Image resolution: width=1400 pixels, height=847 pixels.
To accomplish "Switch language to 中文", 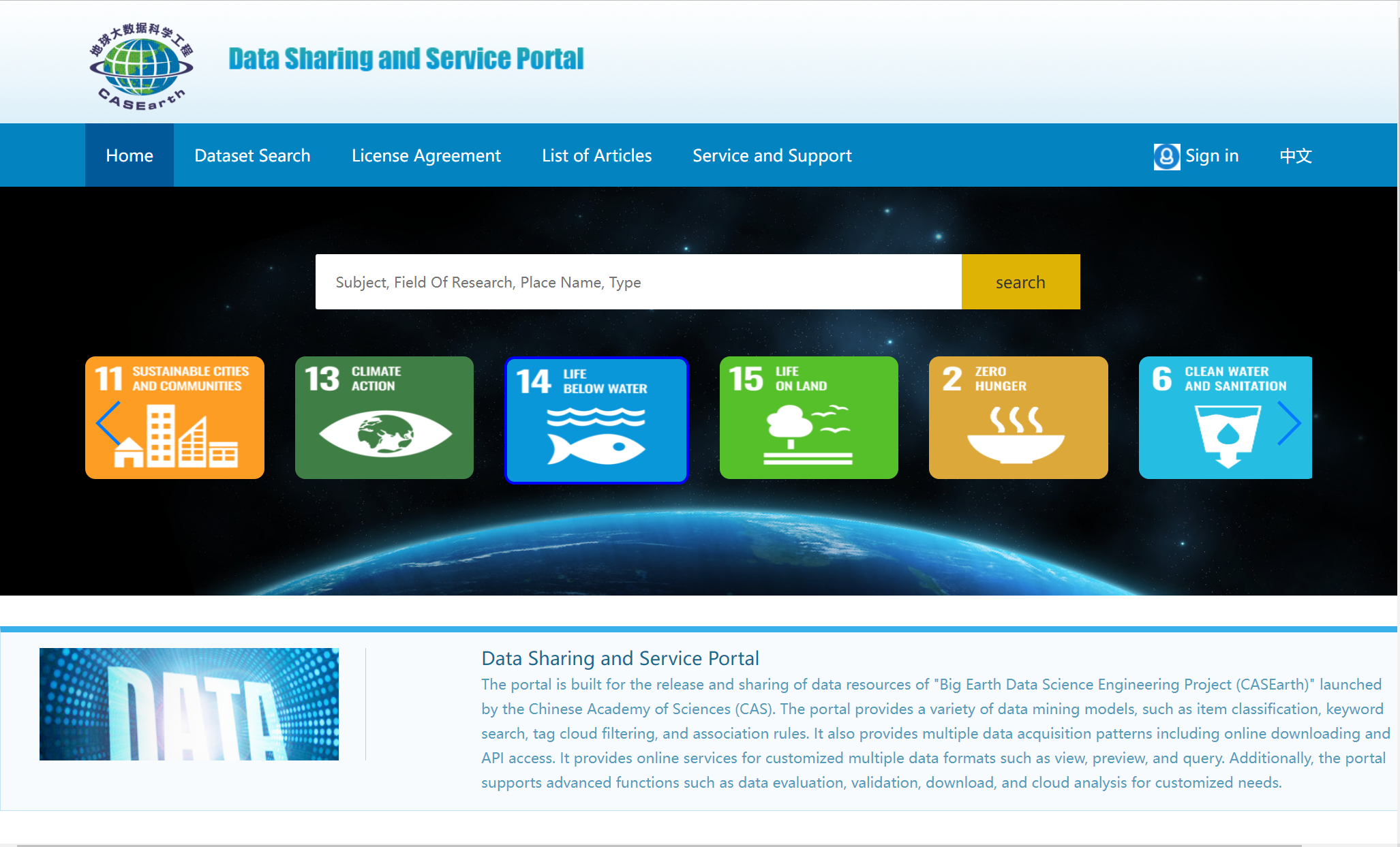I will [x=1296, y=155].
